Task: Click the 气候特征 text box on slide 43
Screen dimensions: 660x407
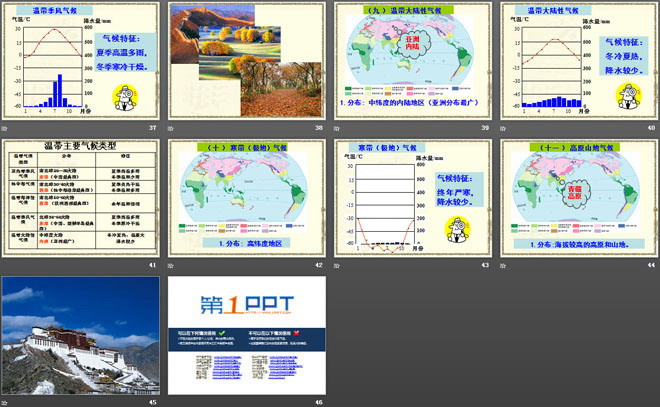Action: [x=458, y=188]
